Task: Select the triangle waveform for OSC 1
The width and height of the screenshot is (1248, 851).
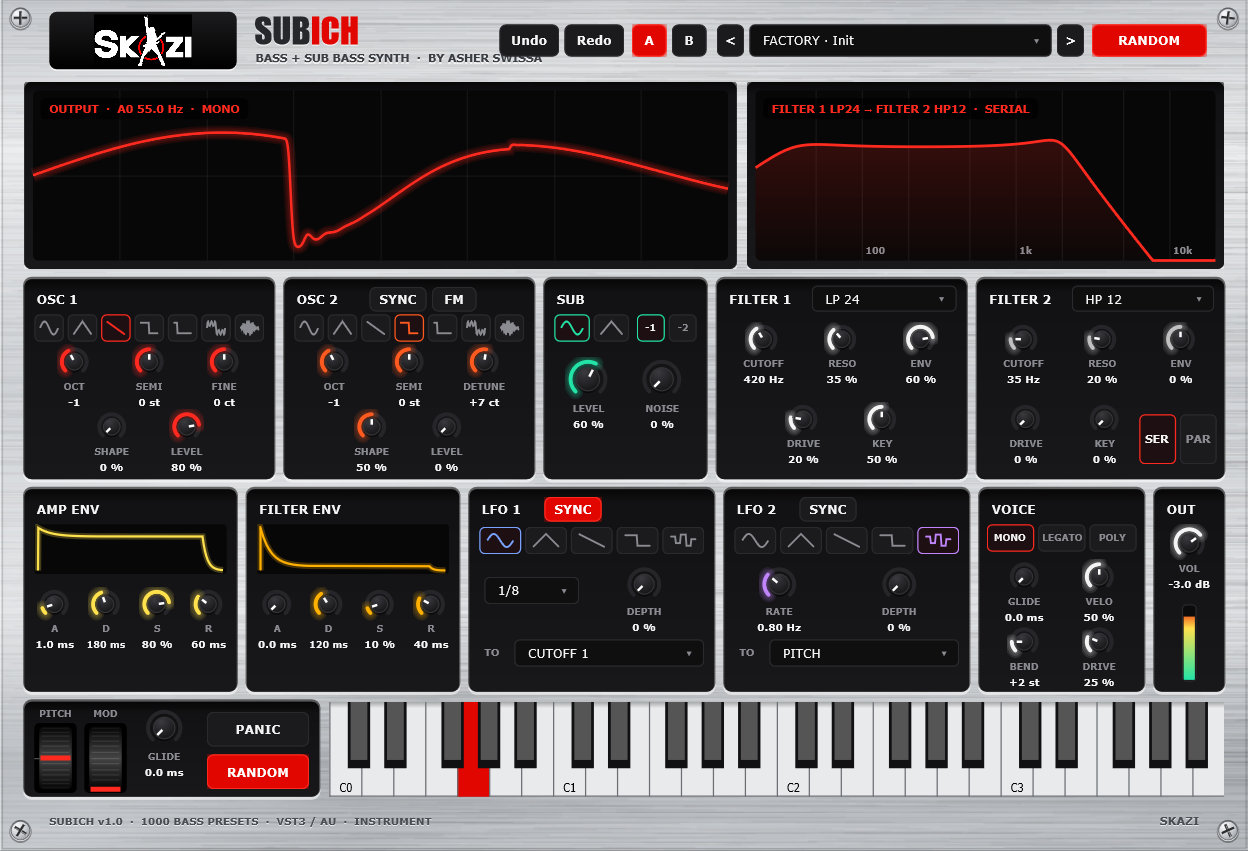Action: [82, 327]
